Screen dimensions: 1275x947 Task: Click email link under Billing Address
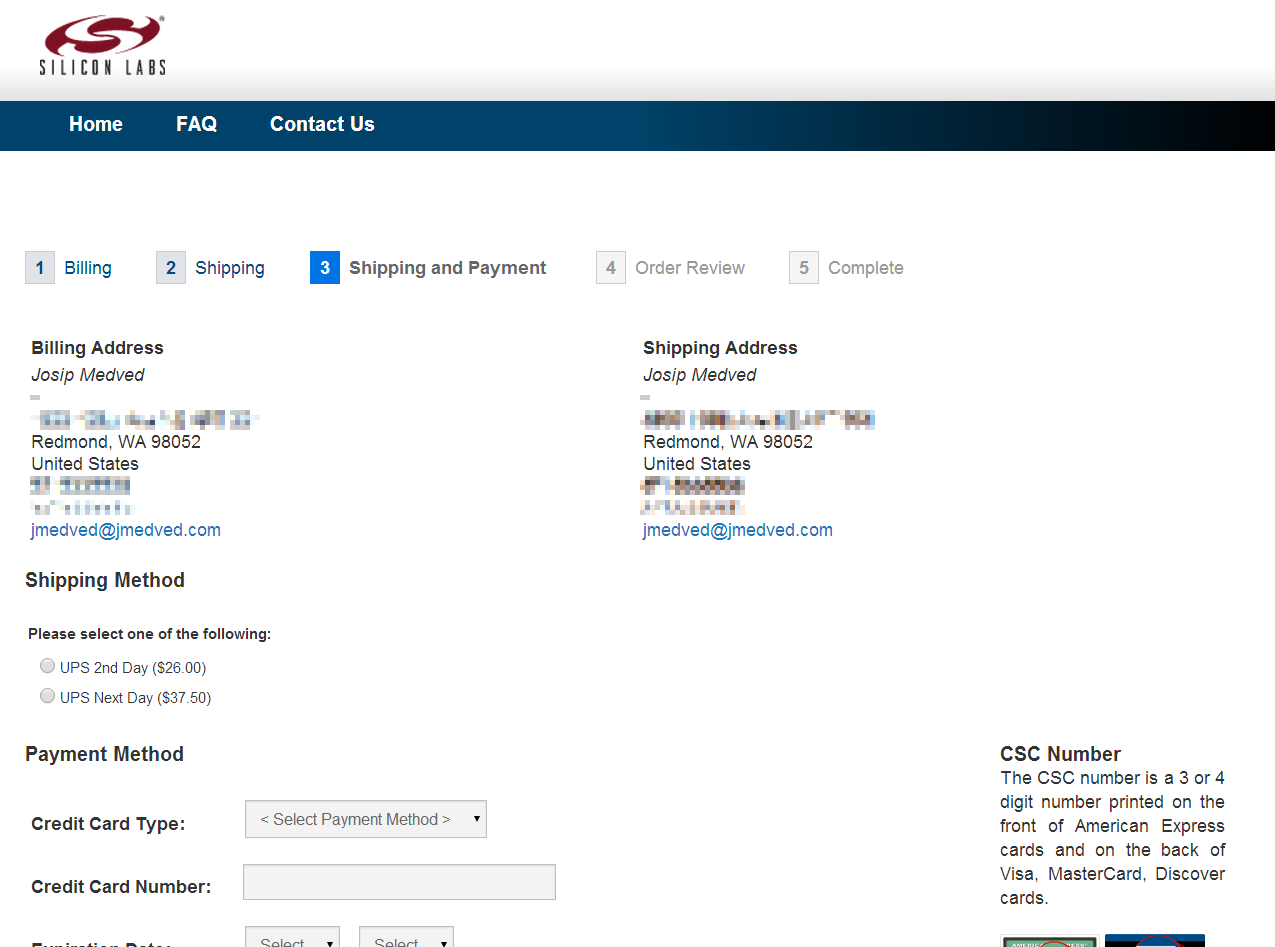126,530
